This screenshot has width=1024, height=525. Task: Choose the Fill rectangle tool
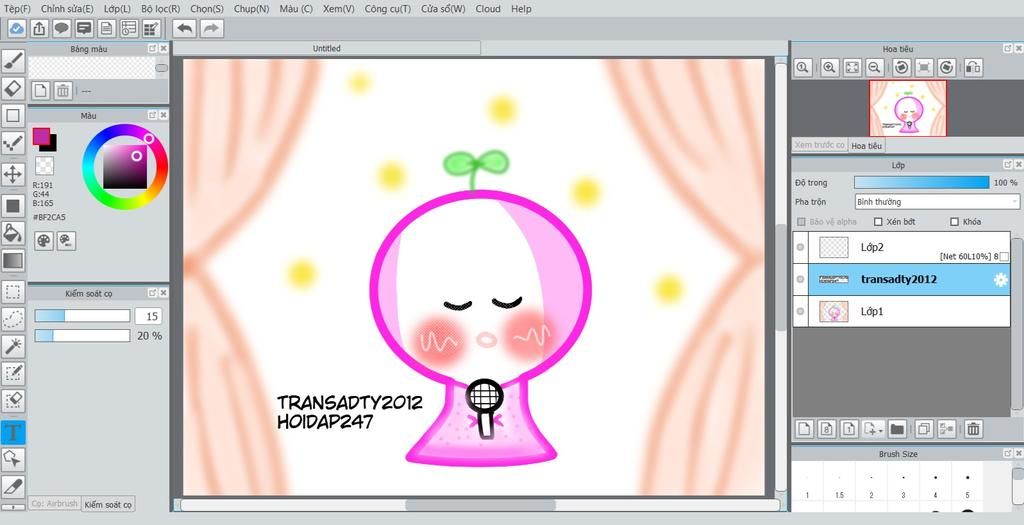(x=13, y=206)
